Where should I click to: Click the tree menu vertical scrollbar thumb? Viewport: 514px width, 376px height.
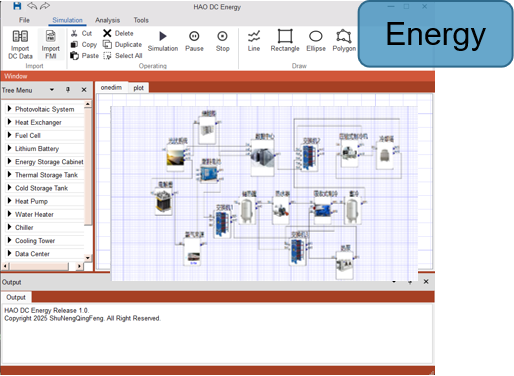(x=88, y=167)
